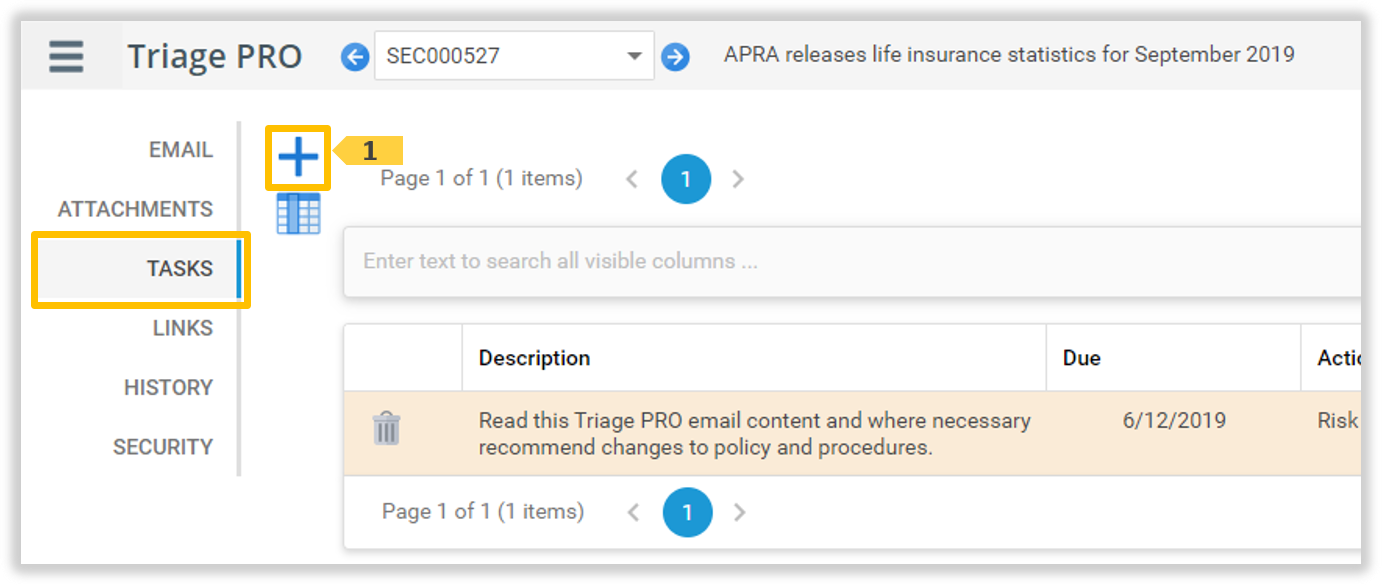Viewport: 1382px width, 585px height.
Task: Open the column chooser grid icon
Action: [298, 213]
